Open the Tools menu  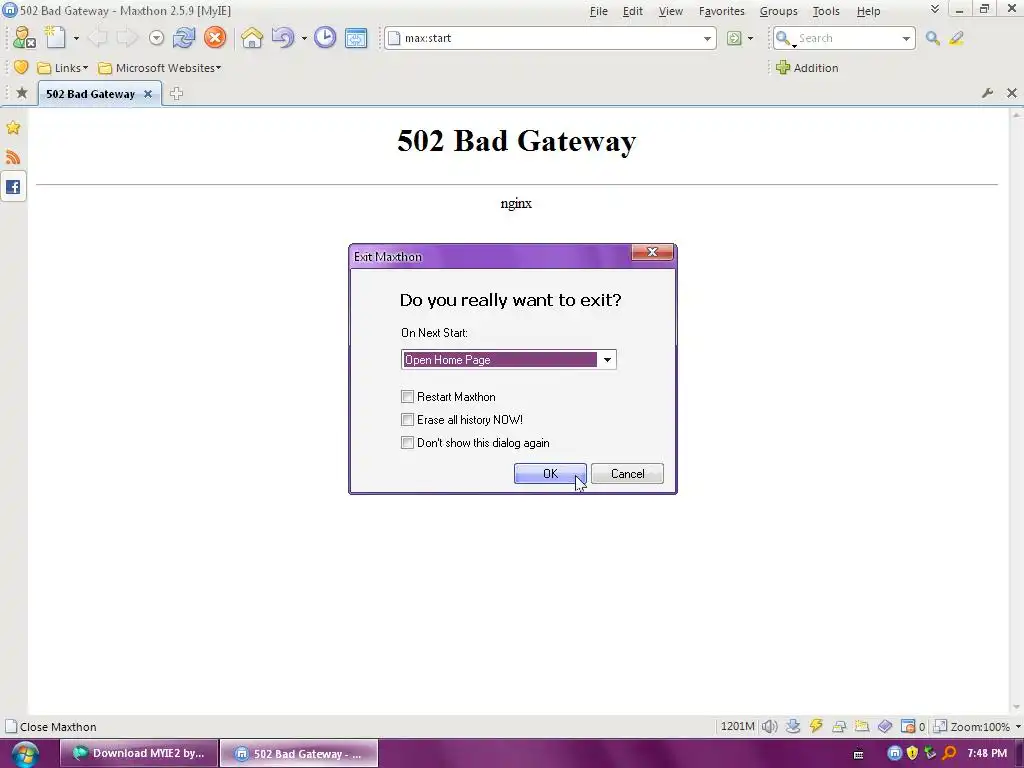coord(825,11)
